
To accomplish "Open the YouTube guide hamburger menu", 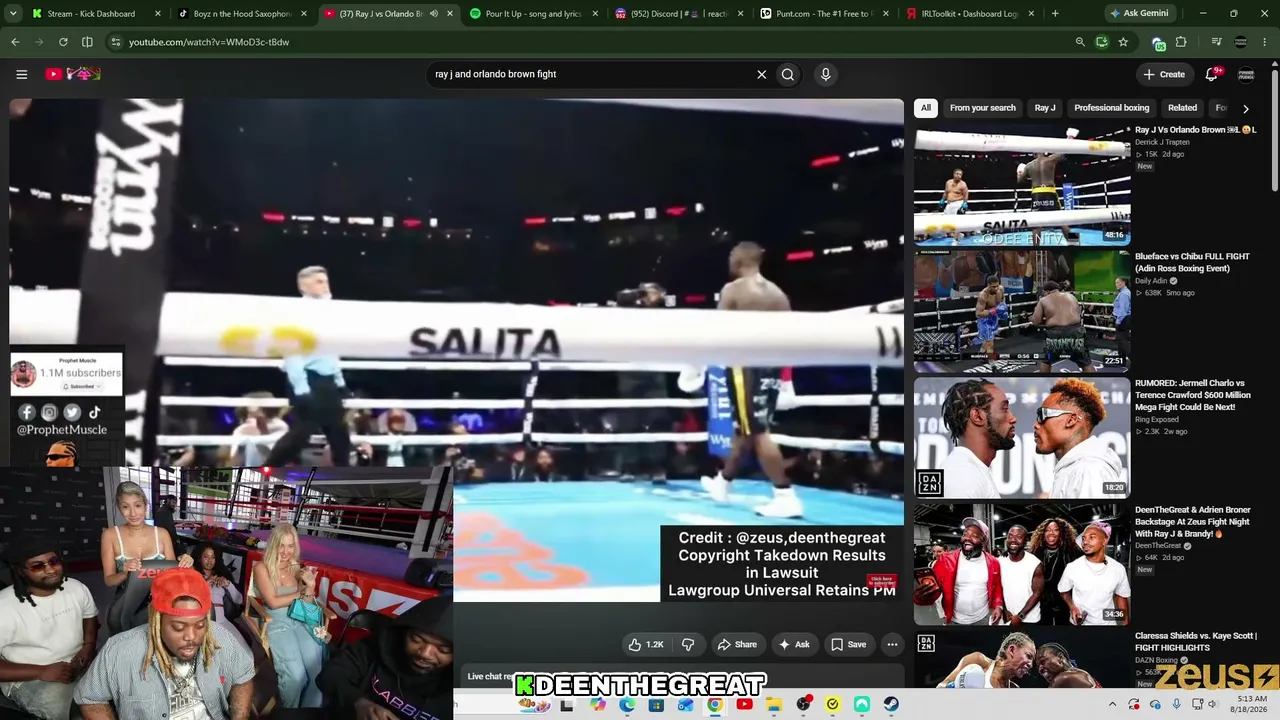I will (21, 74).
